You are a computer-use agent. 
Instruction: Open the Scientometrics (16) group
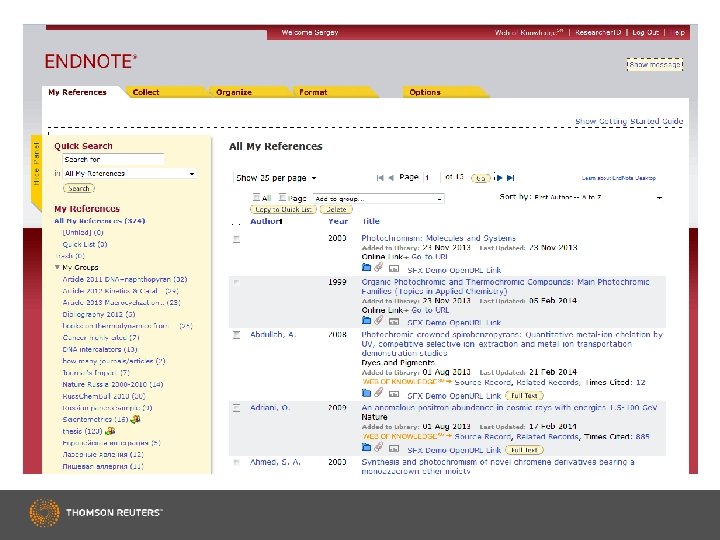click(x=95, y=419)
